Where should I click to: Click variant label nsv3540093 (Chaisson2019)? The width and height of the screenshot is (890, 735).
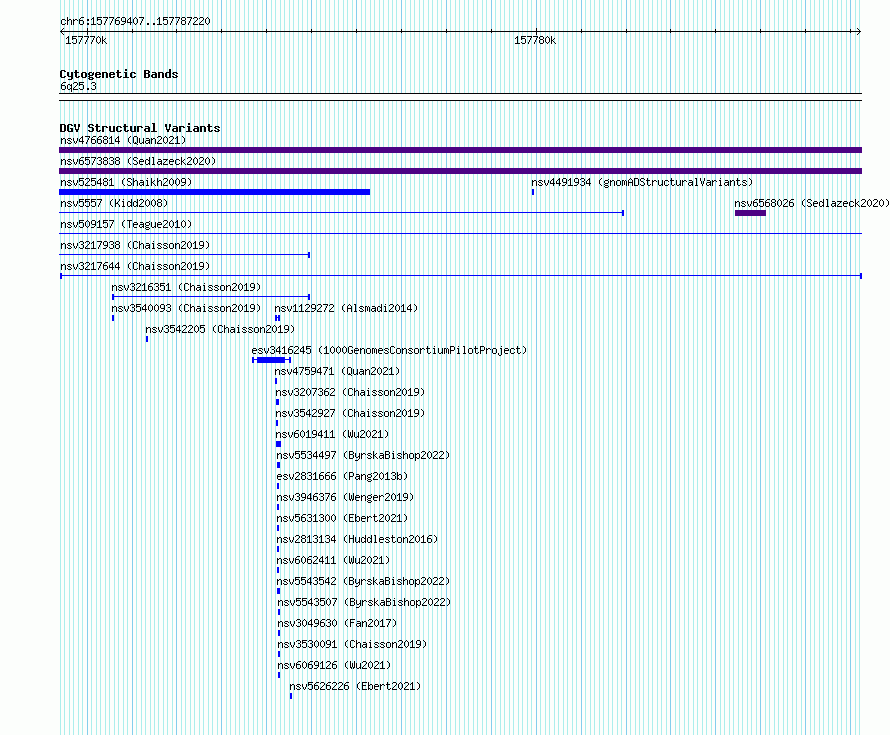coord(186,308)
